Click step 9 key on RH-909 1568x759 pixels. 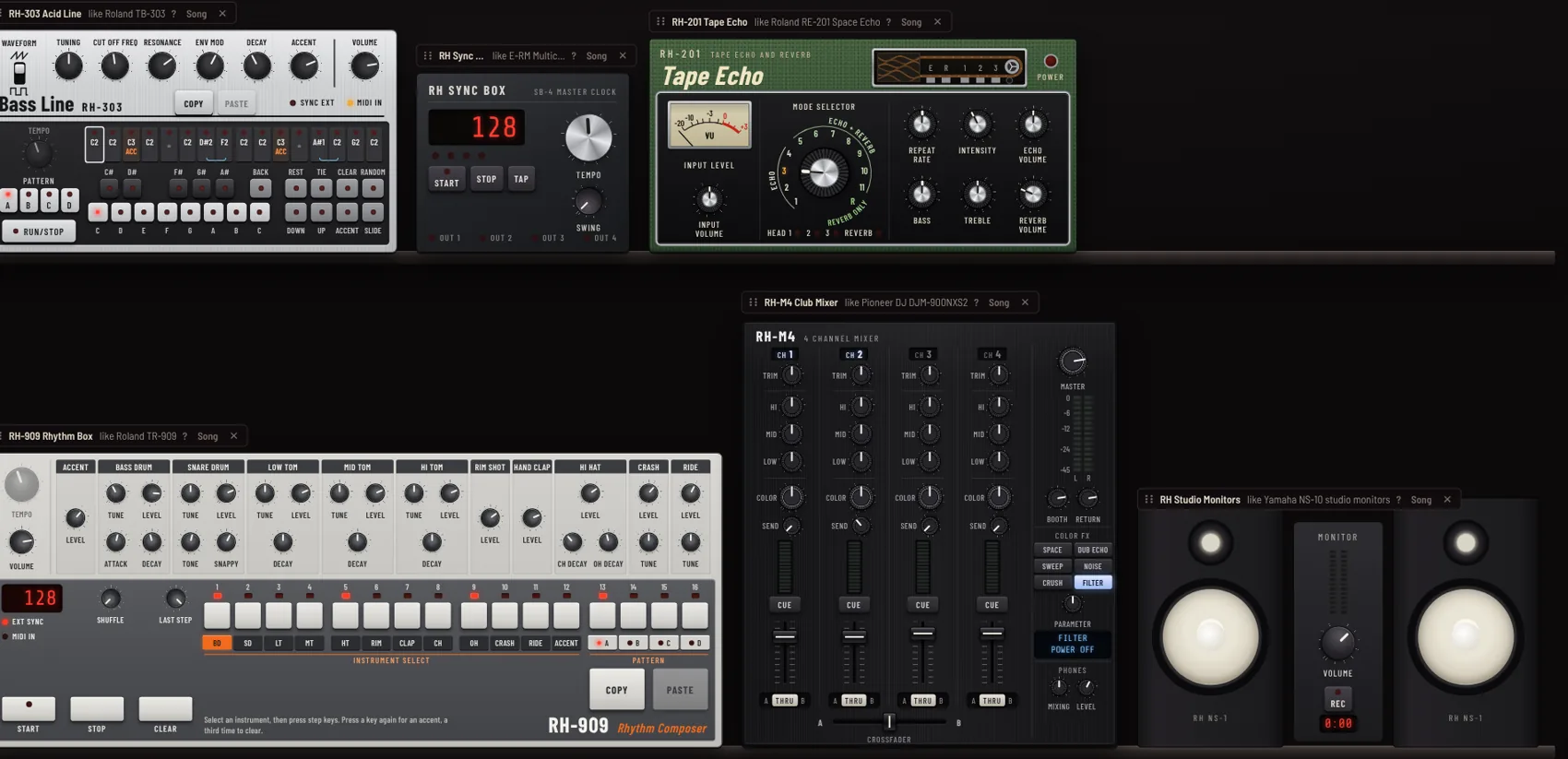click(474, 615)
